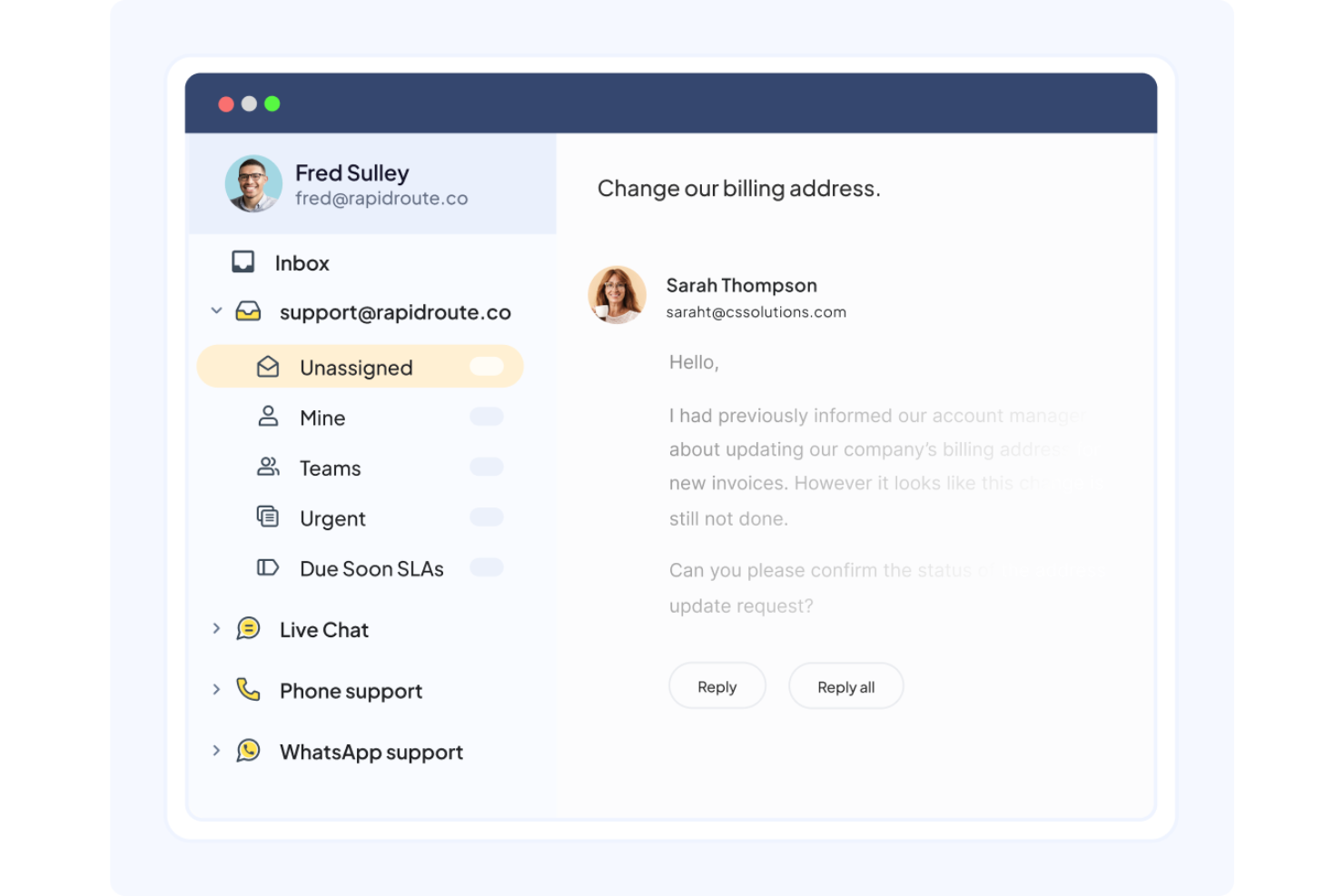Enable the toggle next to Urgent
The height and width of the screenshot is (896, 1344).
pos(487,517)
